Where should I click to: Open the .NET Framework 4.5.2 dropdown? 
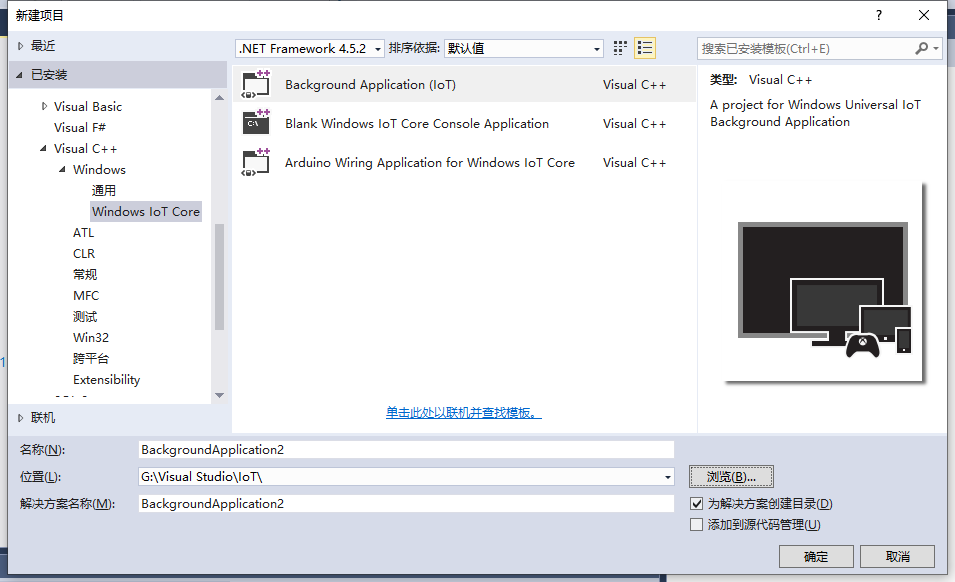point(309,48)
